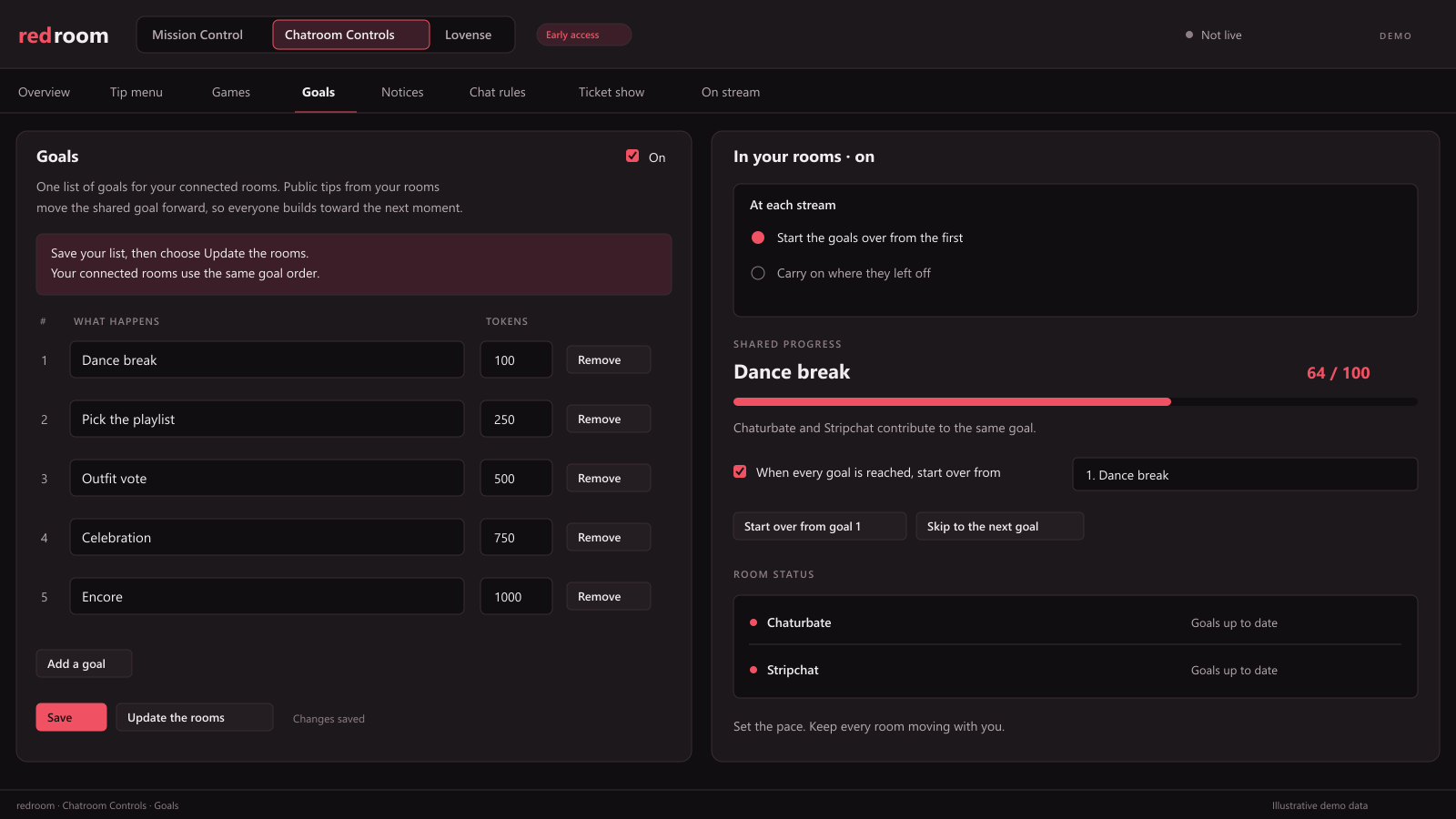Click the Outfit vote goal field
Viewport: 1456px width, 819px height.
[267, 478]
